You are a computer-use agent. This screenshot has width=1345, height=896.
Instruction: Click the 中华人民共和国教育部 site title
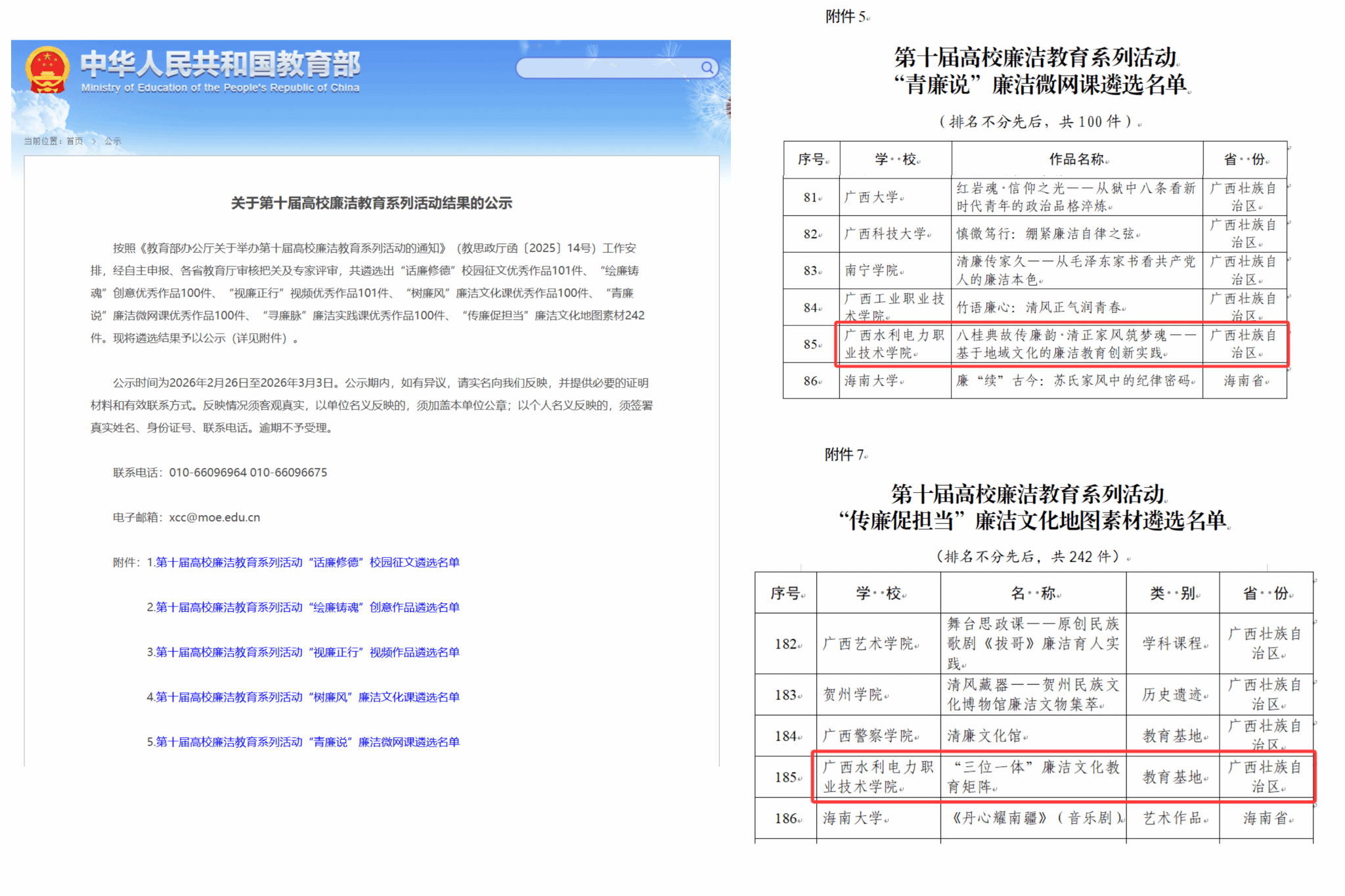(x=220, y=64)
